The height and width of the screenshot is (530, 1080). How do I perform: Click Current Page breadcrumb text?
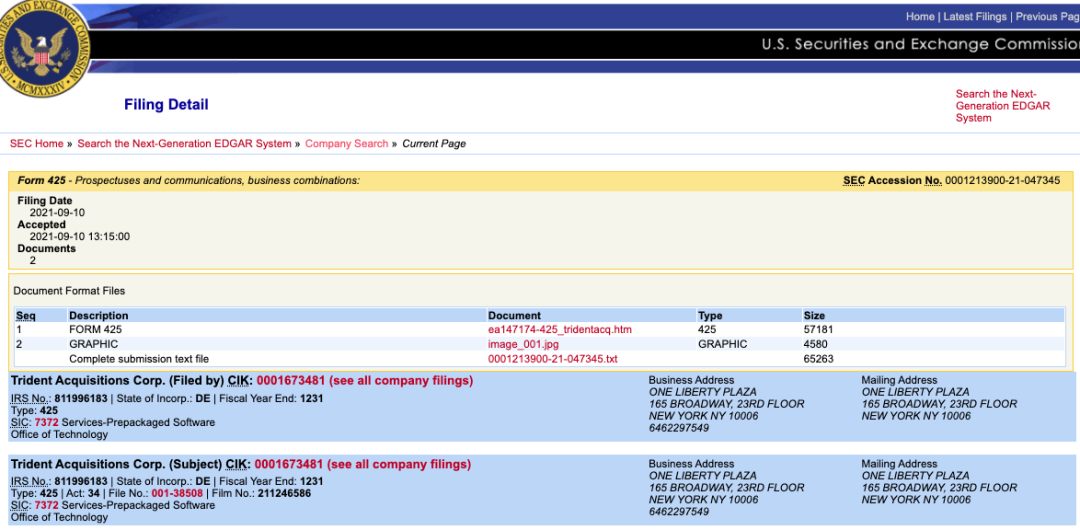click(434, 144)
